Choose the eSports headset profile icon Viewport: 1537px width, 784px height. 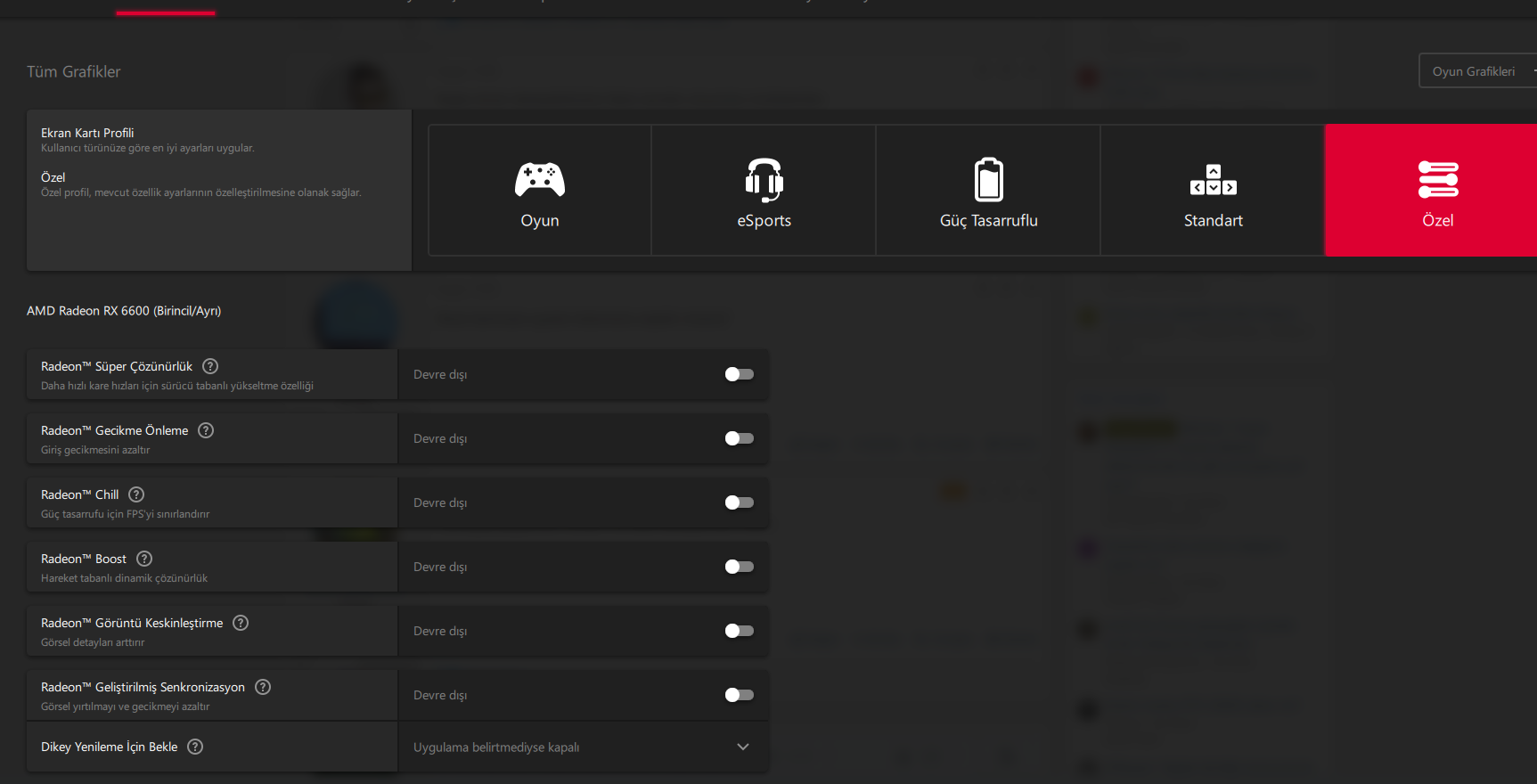pos(764,180)
